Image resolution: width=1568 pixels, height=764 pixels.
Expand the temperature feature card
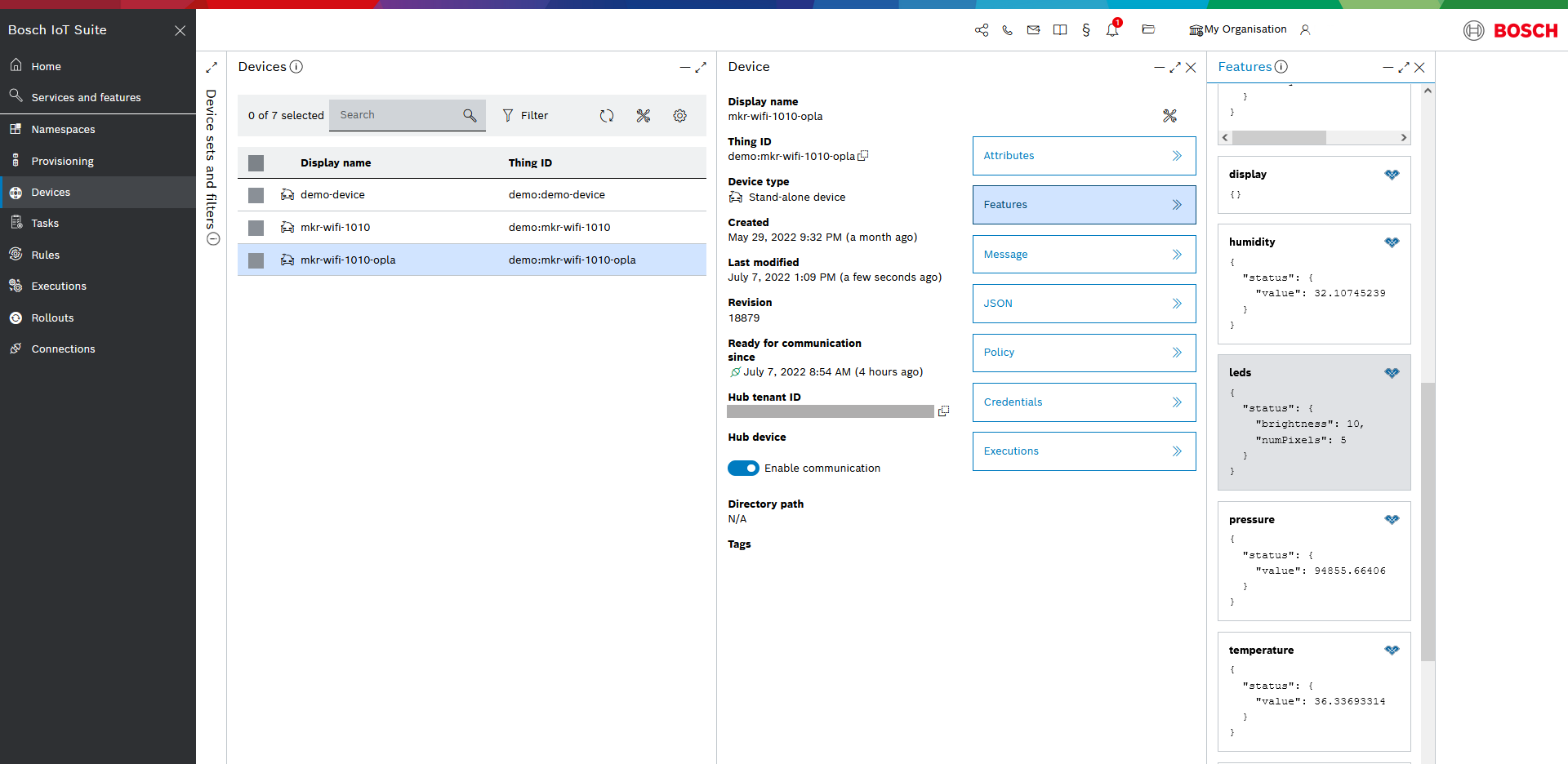click(x=1392, y=651)
